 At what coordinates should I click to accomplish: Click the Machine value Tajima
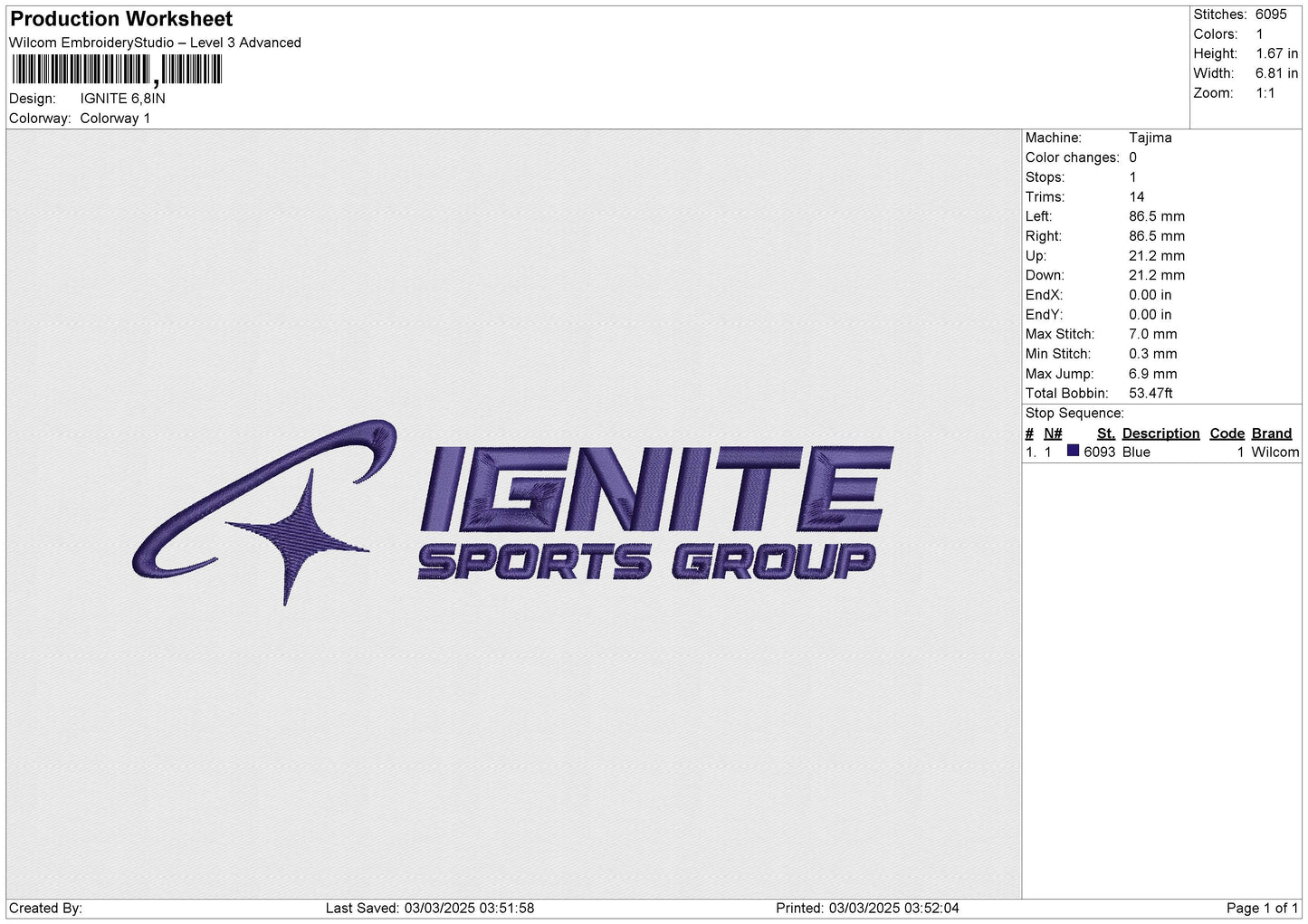(x=1150, y=138)
